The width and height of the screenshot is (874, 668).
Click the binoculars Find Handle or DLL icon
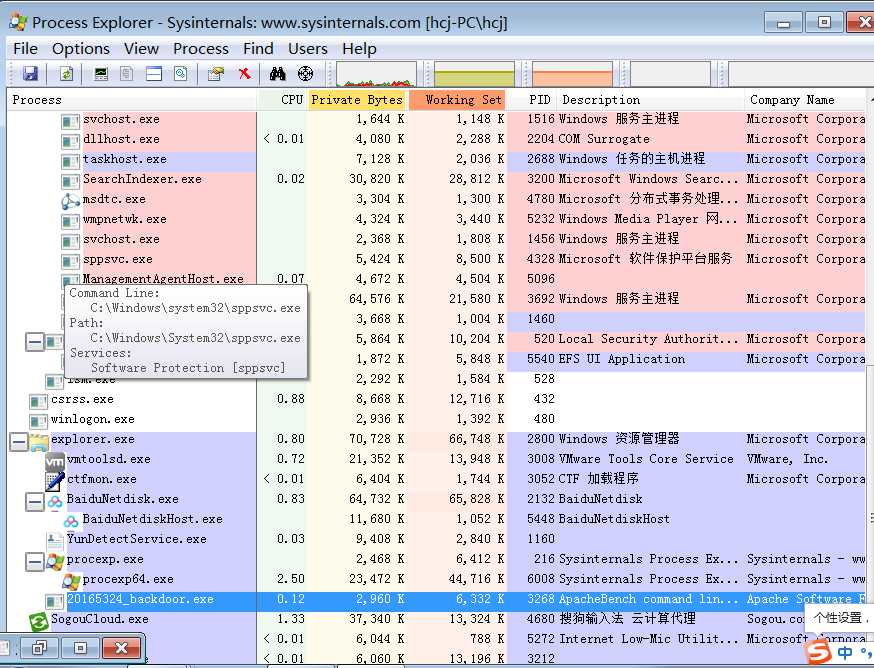click(277, 74)
